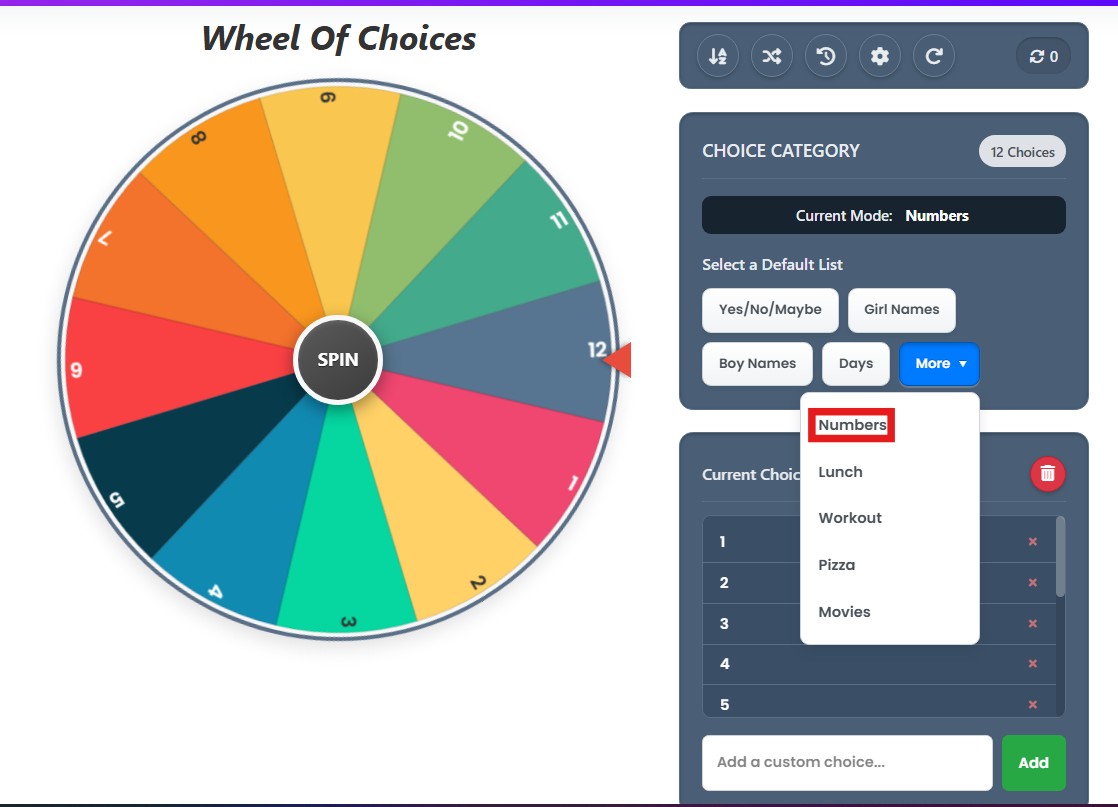Click choice row 5 in the list
This screenshot has width=1118, height=807.
click(879, 702)
